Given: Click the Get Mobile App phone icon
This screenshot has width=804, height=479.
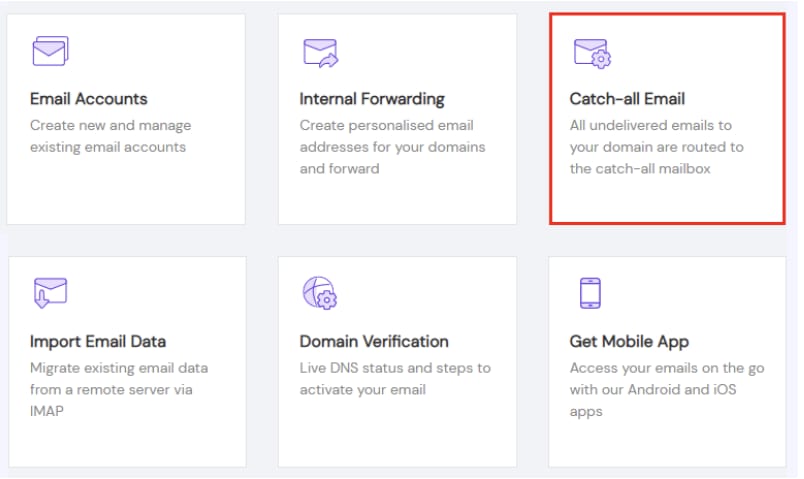Looking at the screenshot, I should pos(590,293).
